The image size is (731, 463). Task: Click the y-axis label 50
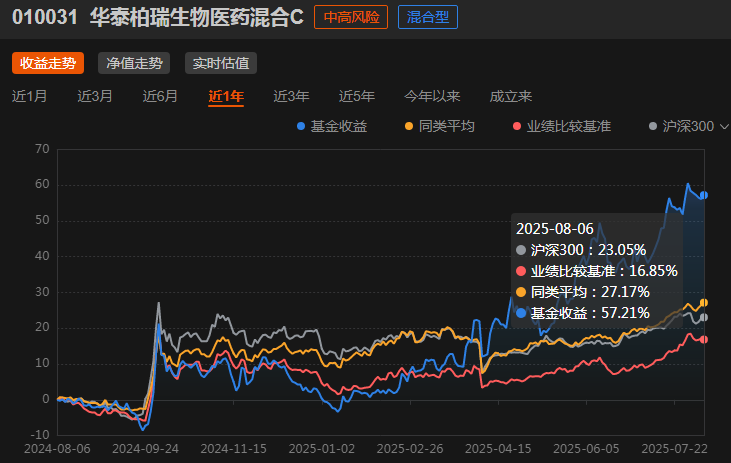coord(42,221)
